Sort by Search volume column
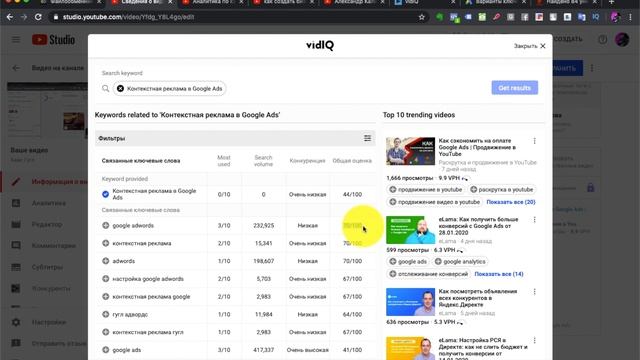640x360 pixels. coord(263,161)
